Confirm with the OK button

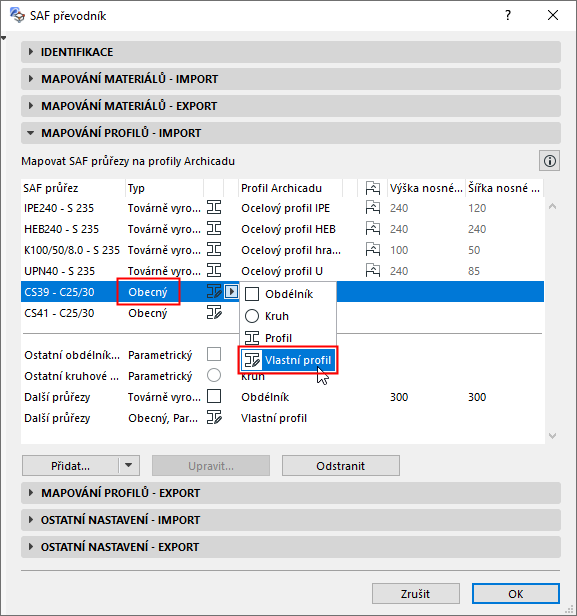point(516,594)
